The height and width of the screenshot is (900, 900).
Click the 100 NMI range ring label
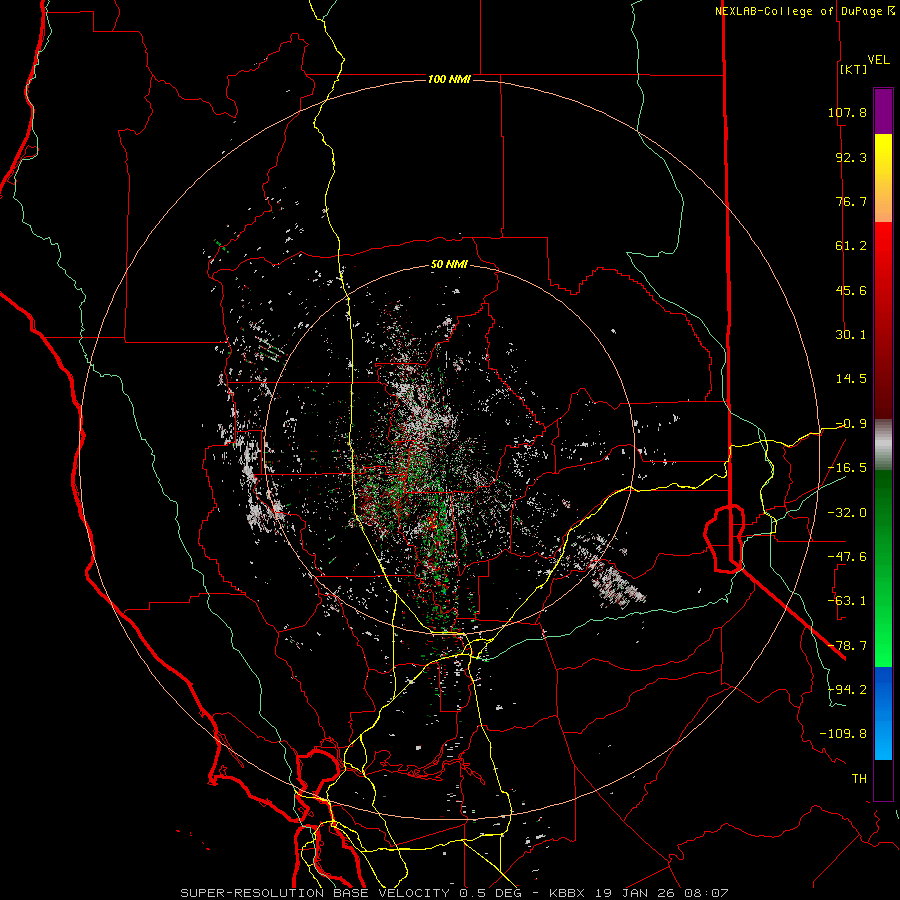point(449,79)
